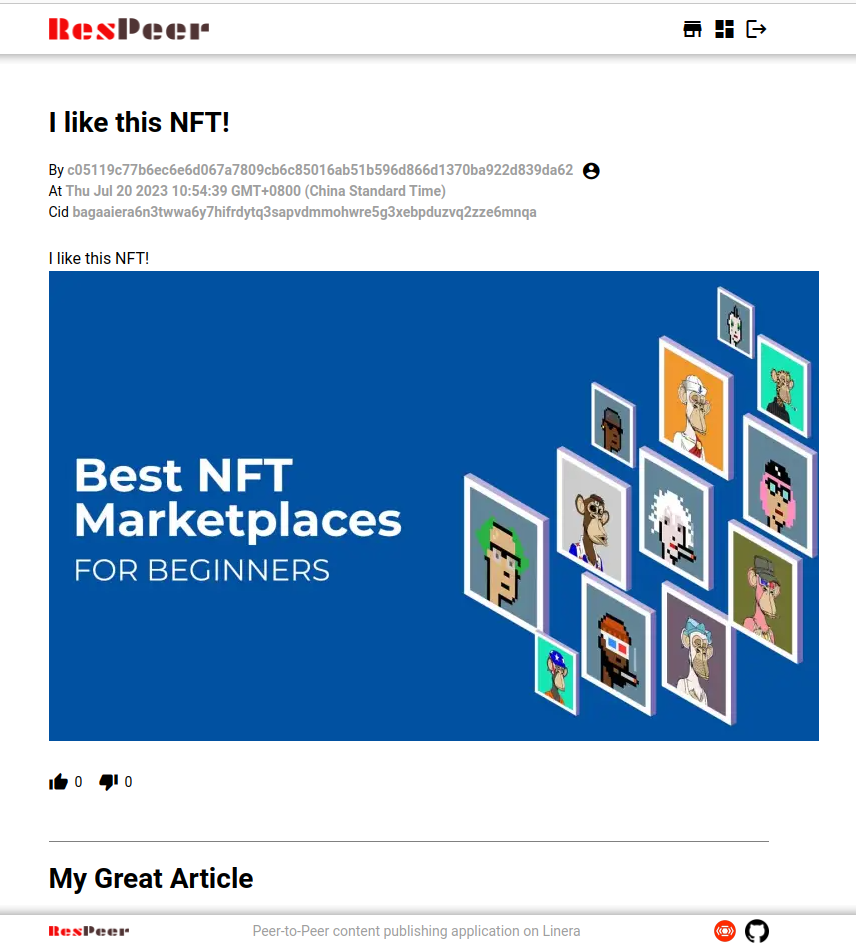The height and width of the screenshot is (947, 856).
Task: Dislike the article with thumbs down
Action: tap(109, 782)
